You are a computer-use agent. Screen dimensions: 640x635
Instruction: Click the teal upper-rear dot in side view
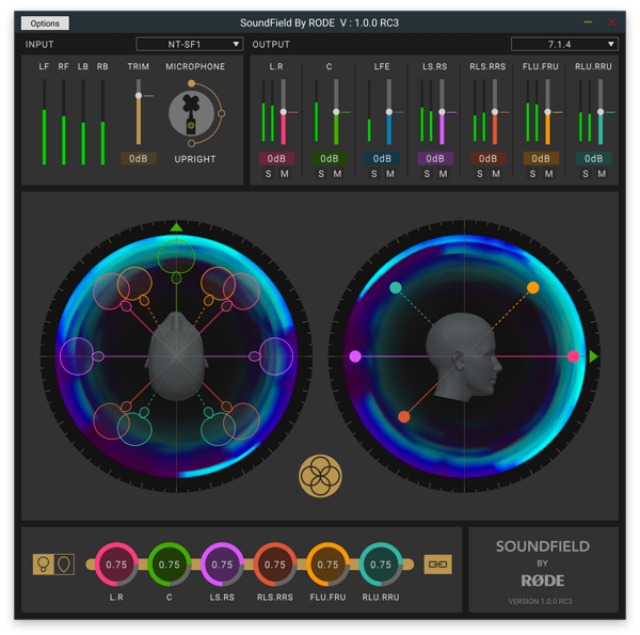tap(396, 288)
